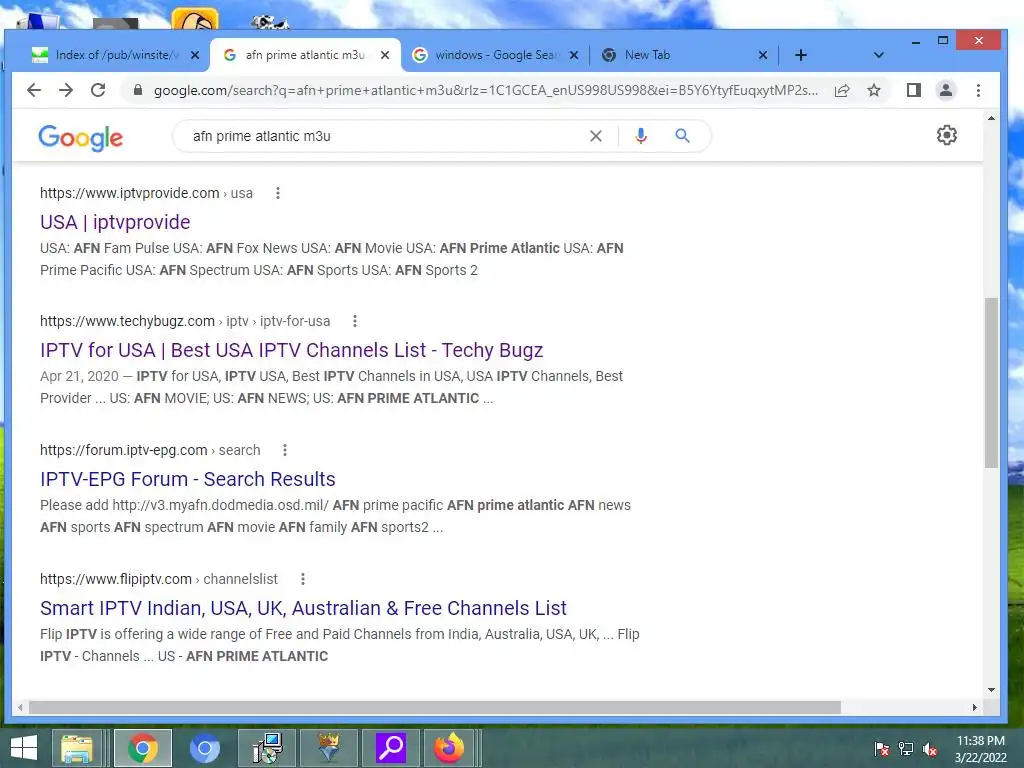Open IPTV-EPG Forum Search Results link
The width and height of the screenshot is (1024, 768).
187,479
